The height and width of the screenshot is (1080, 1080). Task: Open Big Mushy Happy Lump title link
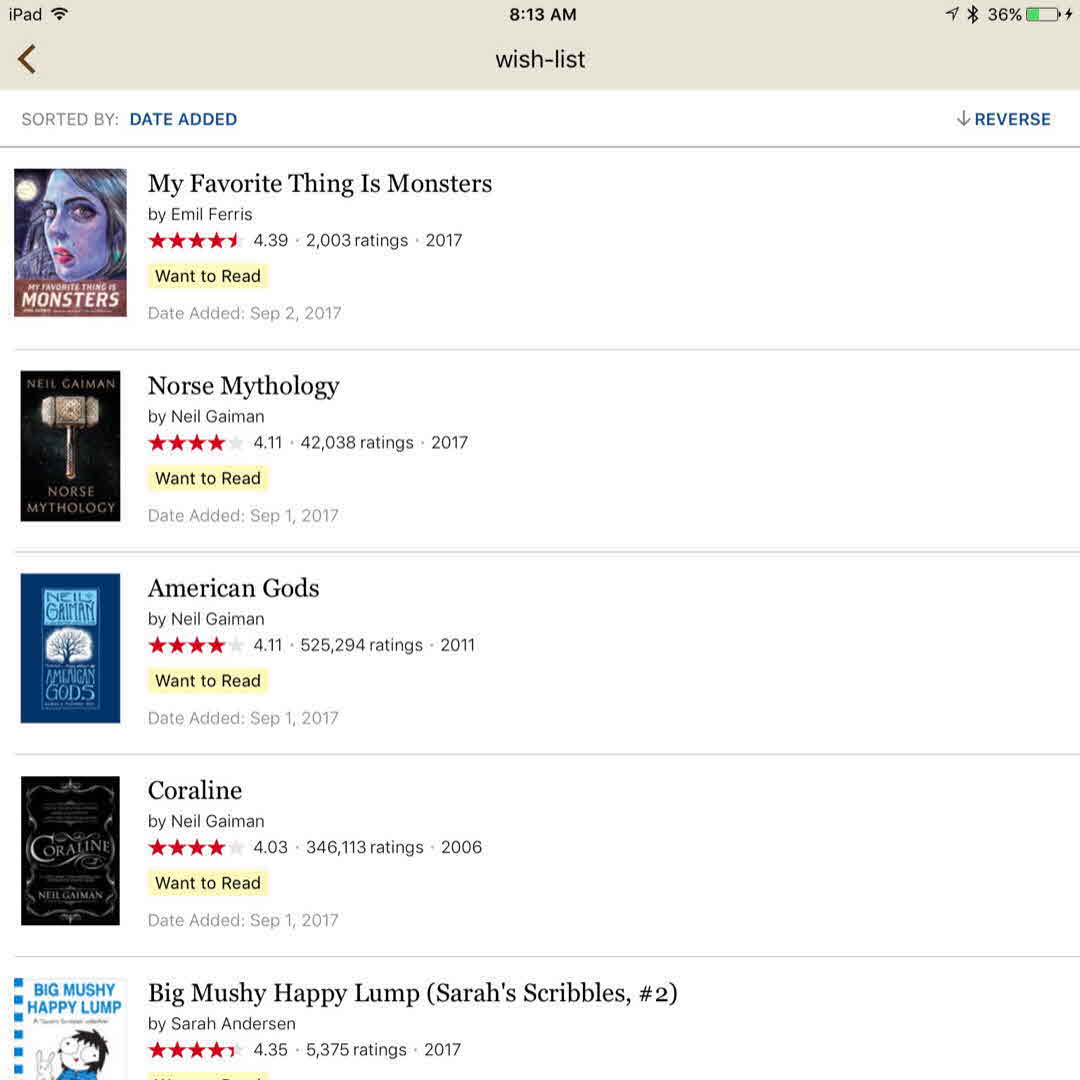pyautogui.click(x=412, y=993)
